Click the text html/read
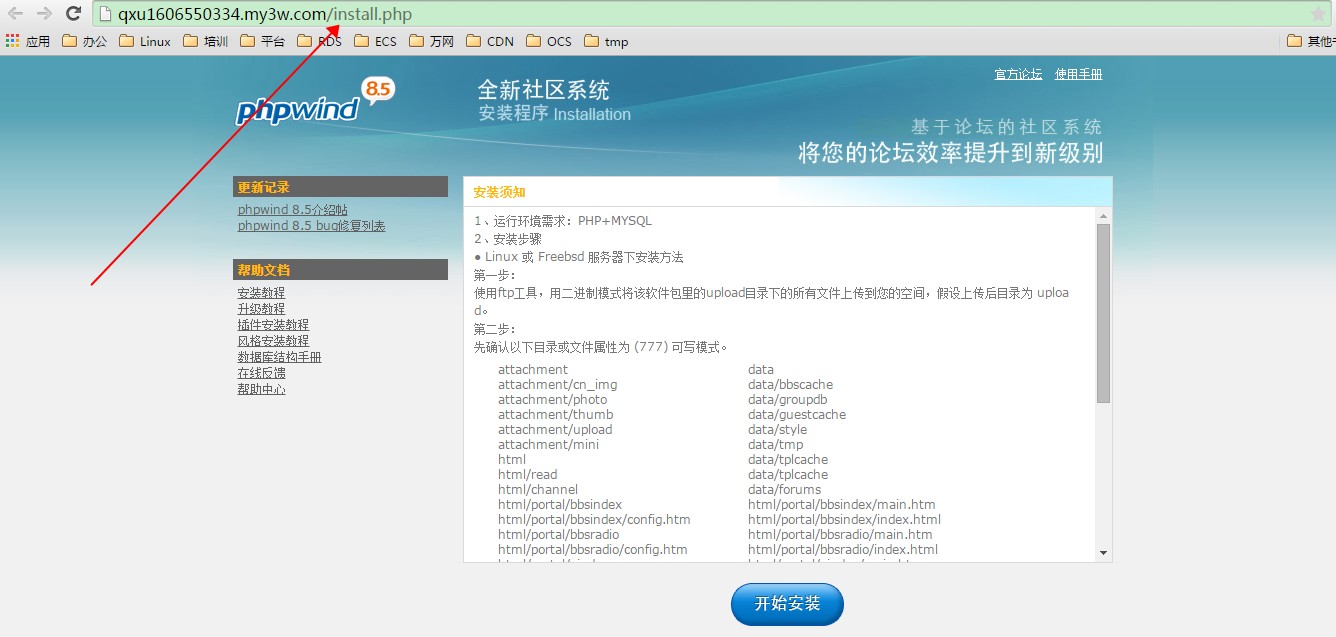This screenshot has width=1336, height=637. [x=527, y=475]
